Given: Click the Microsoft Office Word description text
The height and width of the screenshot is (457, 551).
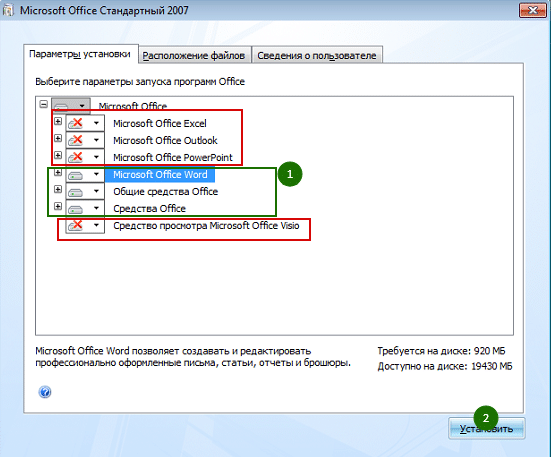Looking at the screenshot, I should (x=193, y=357).
